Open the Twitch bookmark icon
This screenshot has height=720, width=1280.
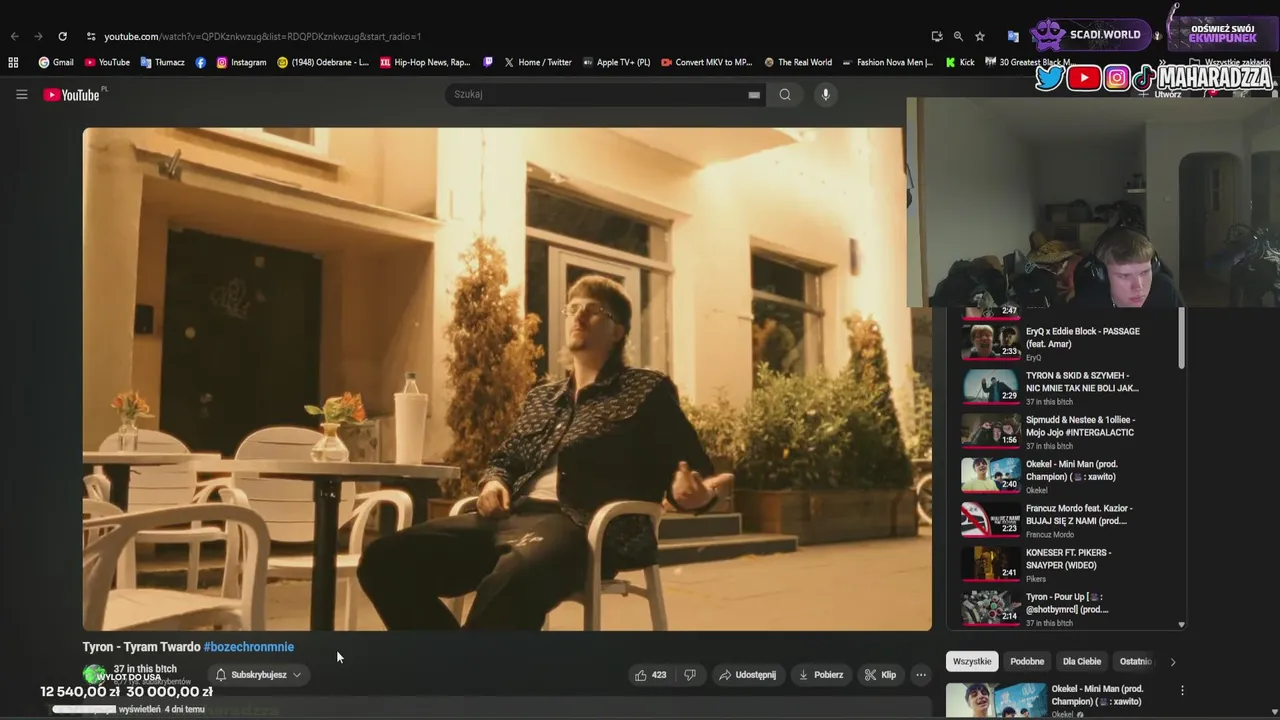tap(488, 62)
